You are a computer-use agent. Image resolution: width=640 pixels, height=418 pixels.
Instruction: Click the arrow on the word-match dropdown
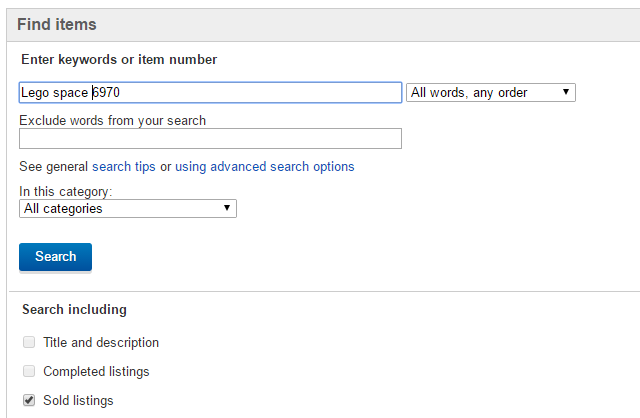[566, 93]
